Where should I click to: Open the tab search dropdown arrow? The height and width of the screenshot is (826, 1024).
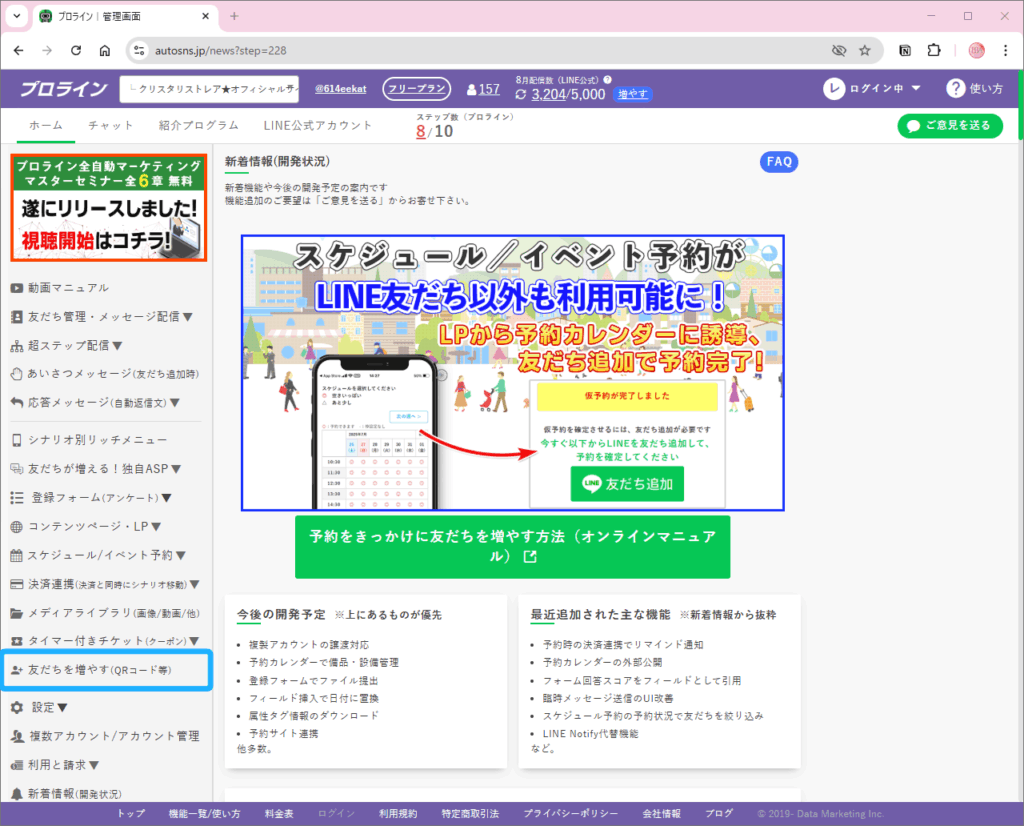point(17,16)
